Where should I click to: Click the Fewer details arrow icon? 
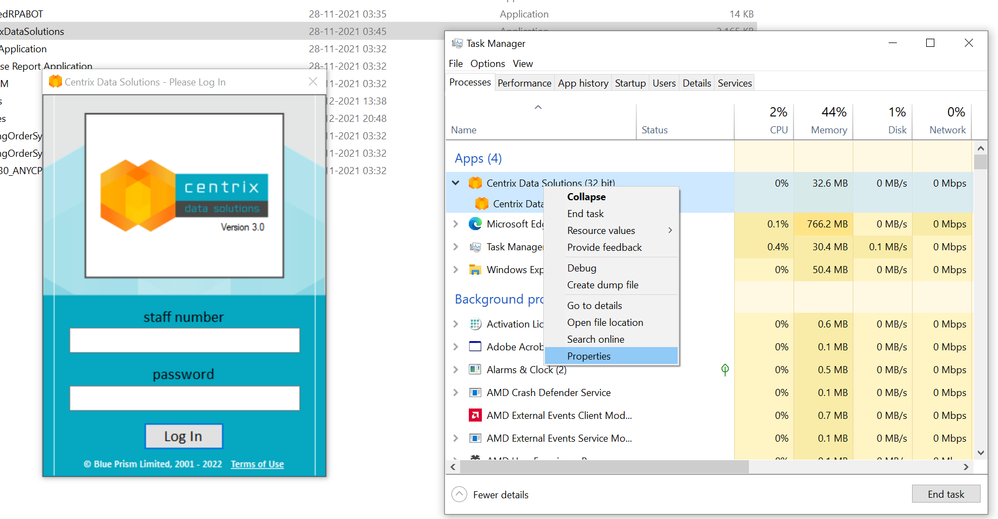pyautogui.click(x=459, y=494)
